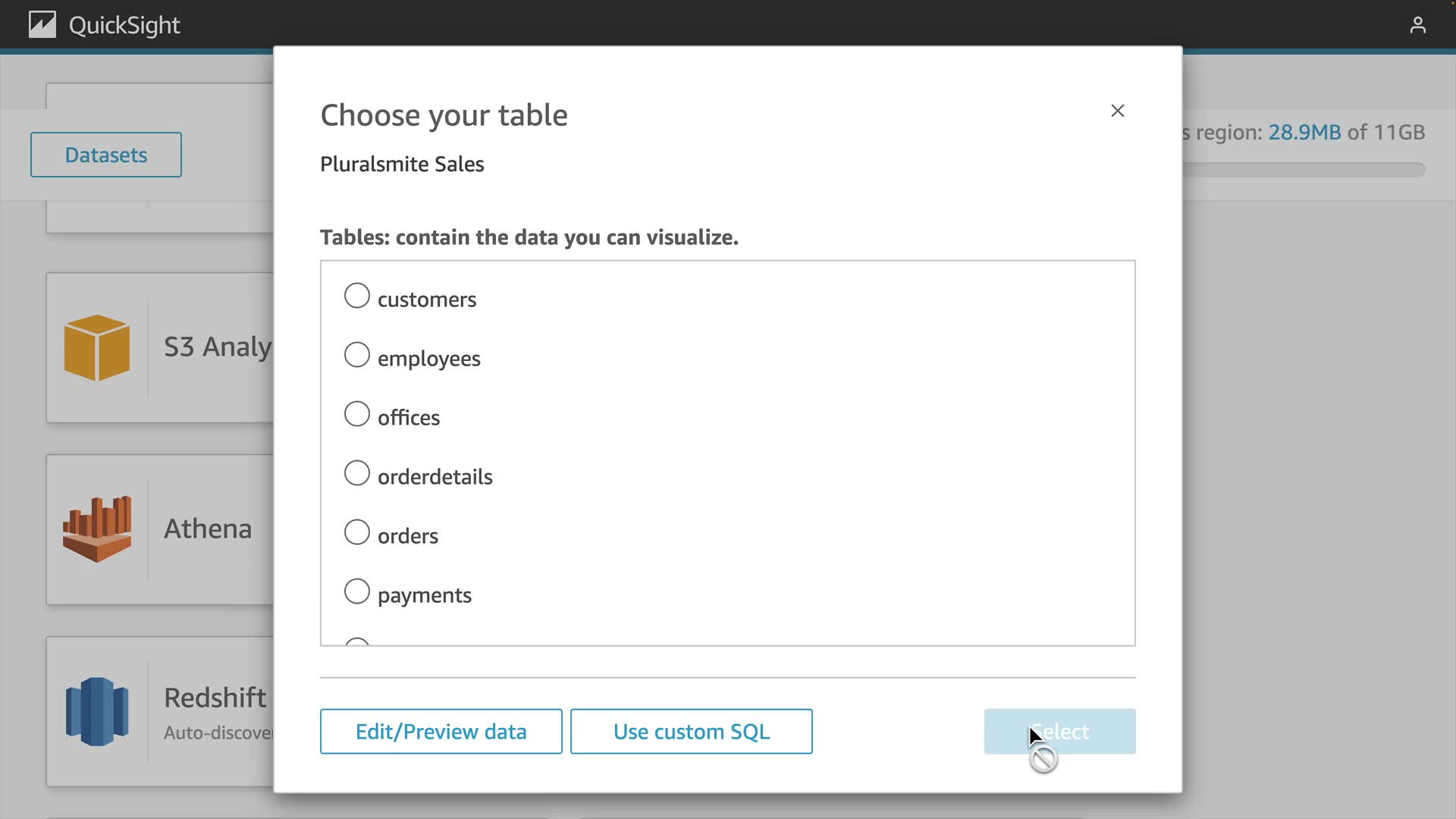1456x819 pixels.
Task: Click the 28.9MB storage usage link
Action: pos(1304,132)
